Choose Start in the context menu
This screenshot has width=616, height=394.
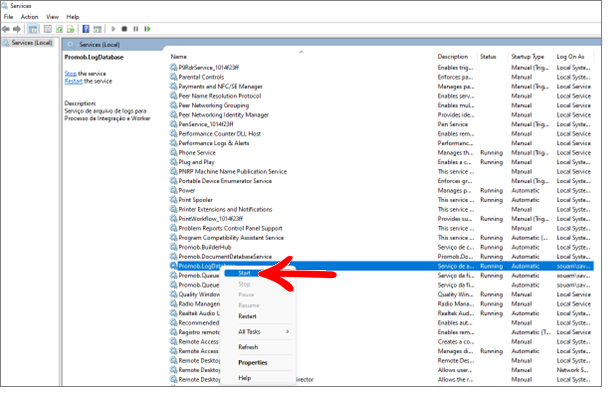pos(244,273)
